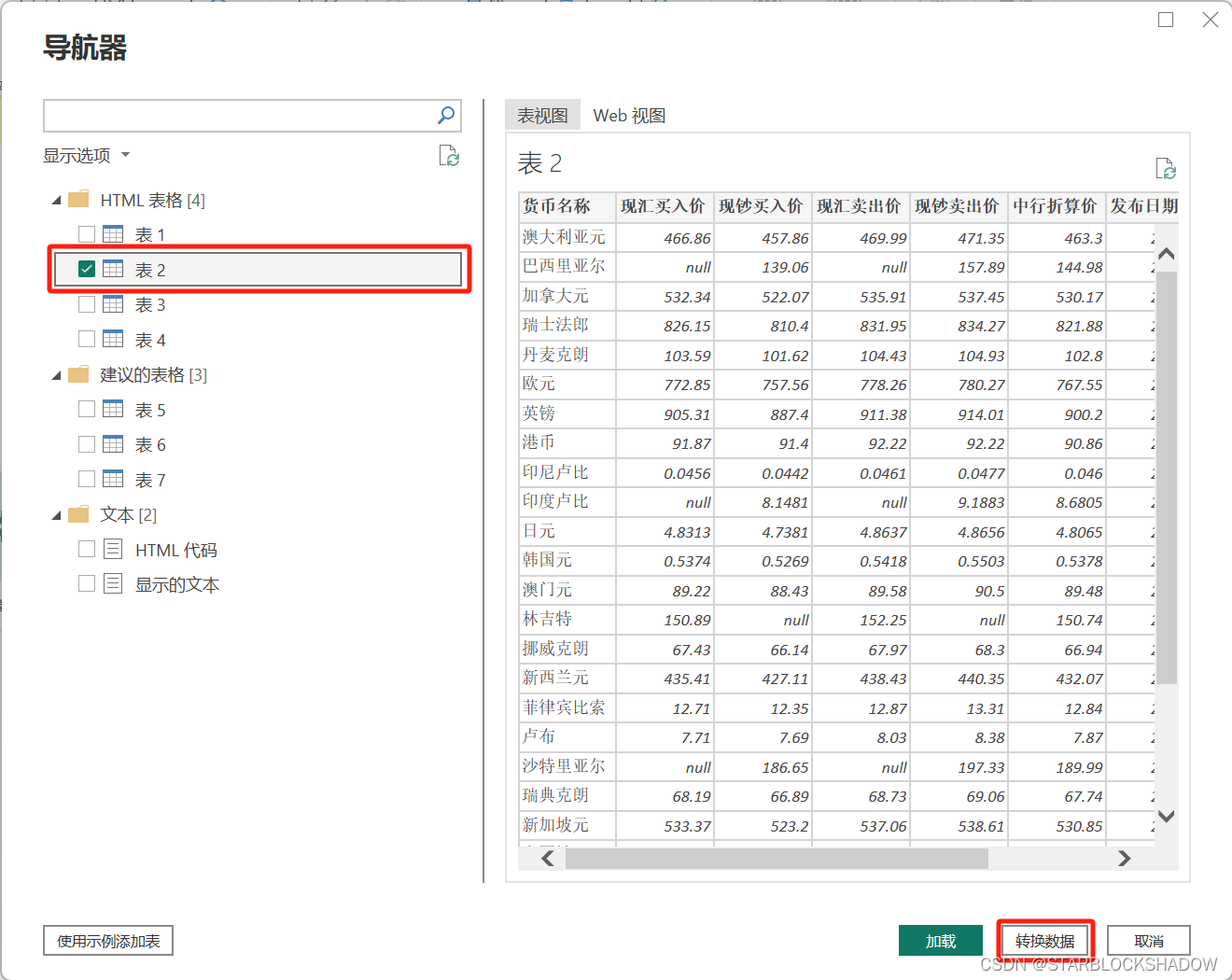Click the 货币名称 column header
The image size is (1232, 980).
(567, 206)
